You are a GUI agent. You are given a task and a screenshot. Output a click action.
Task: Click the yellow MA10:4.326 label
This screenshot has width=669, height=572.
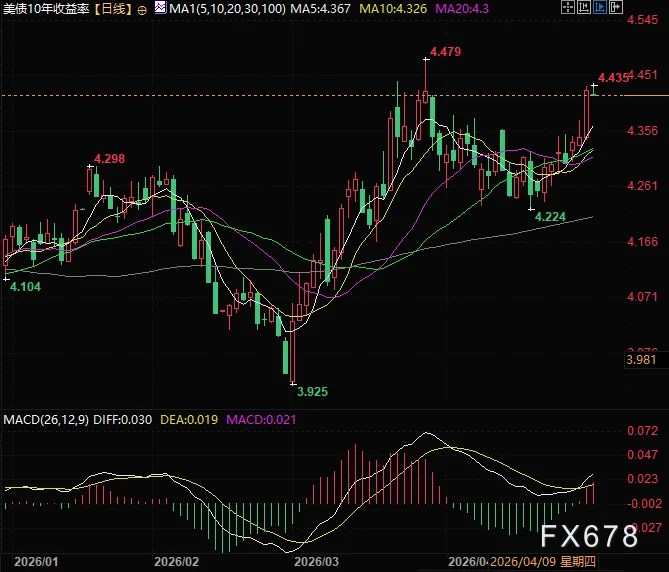393,9
